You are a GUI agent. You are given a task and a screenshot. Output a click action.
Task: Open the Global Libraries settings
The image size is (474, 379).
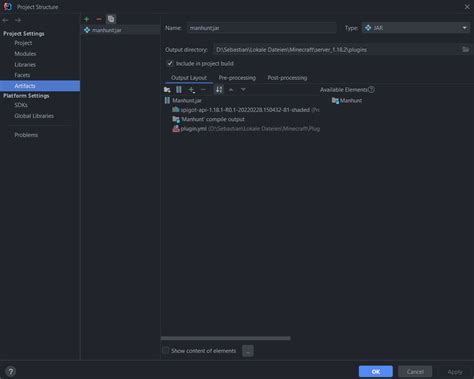tap(34, 116)
